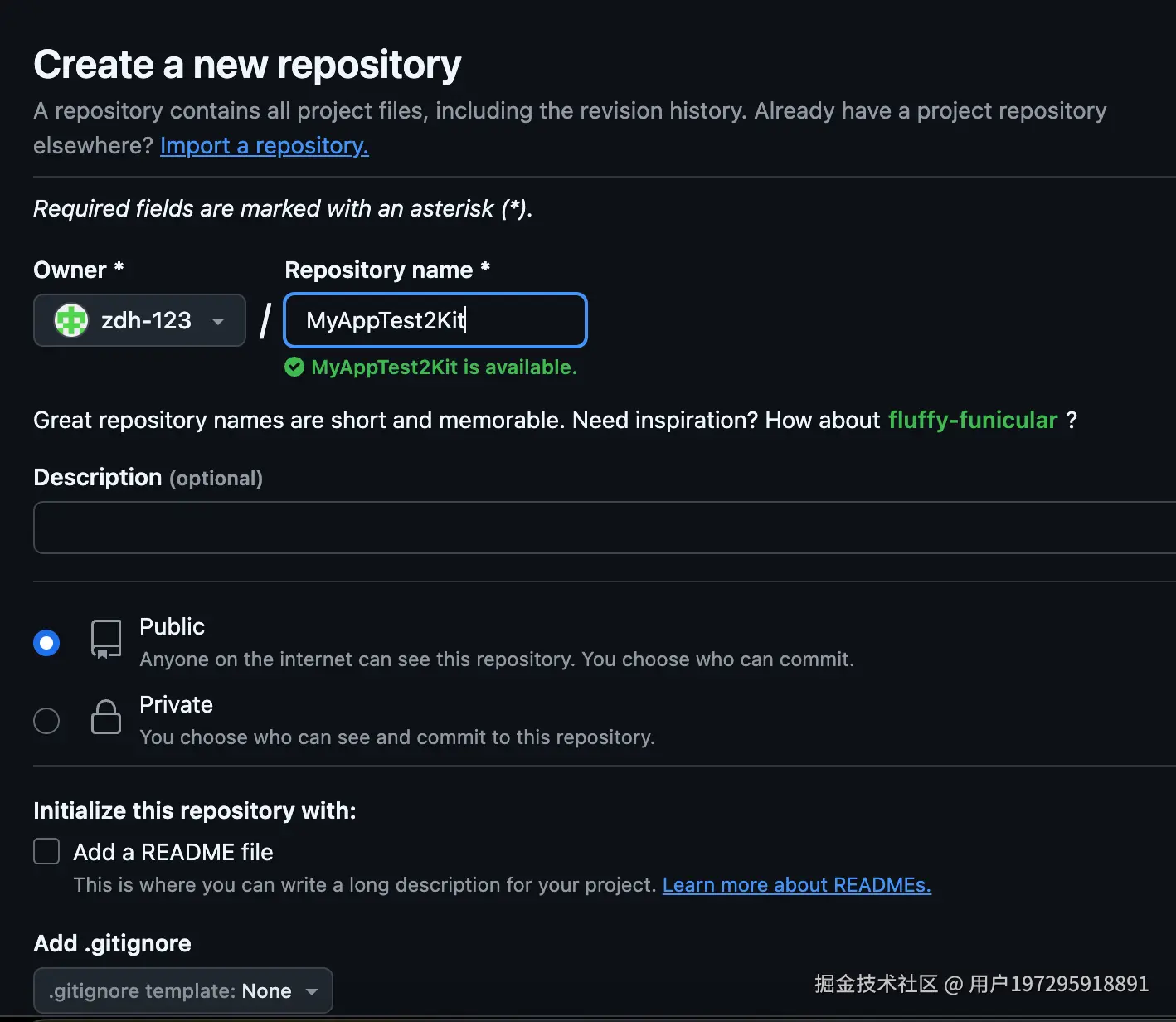Open the zdh-123 owner dropdown
The image size is (1176, 1022).
click(139, 320)
